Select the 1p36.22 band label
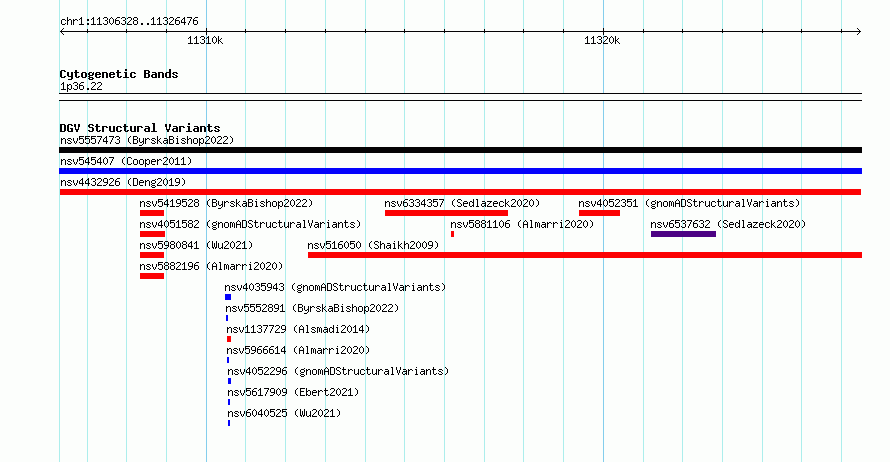Screen dimensions: 890x462 pos(81,86)
